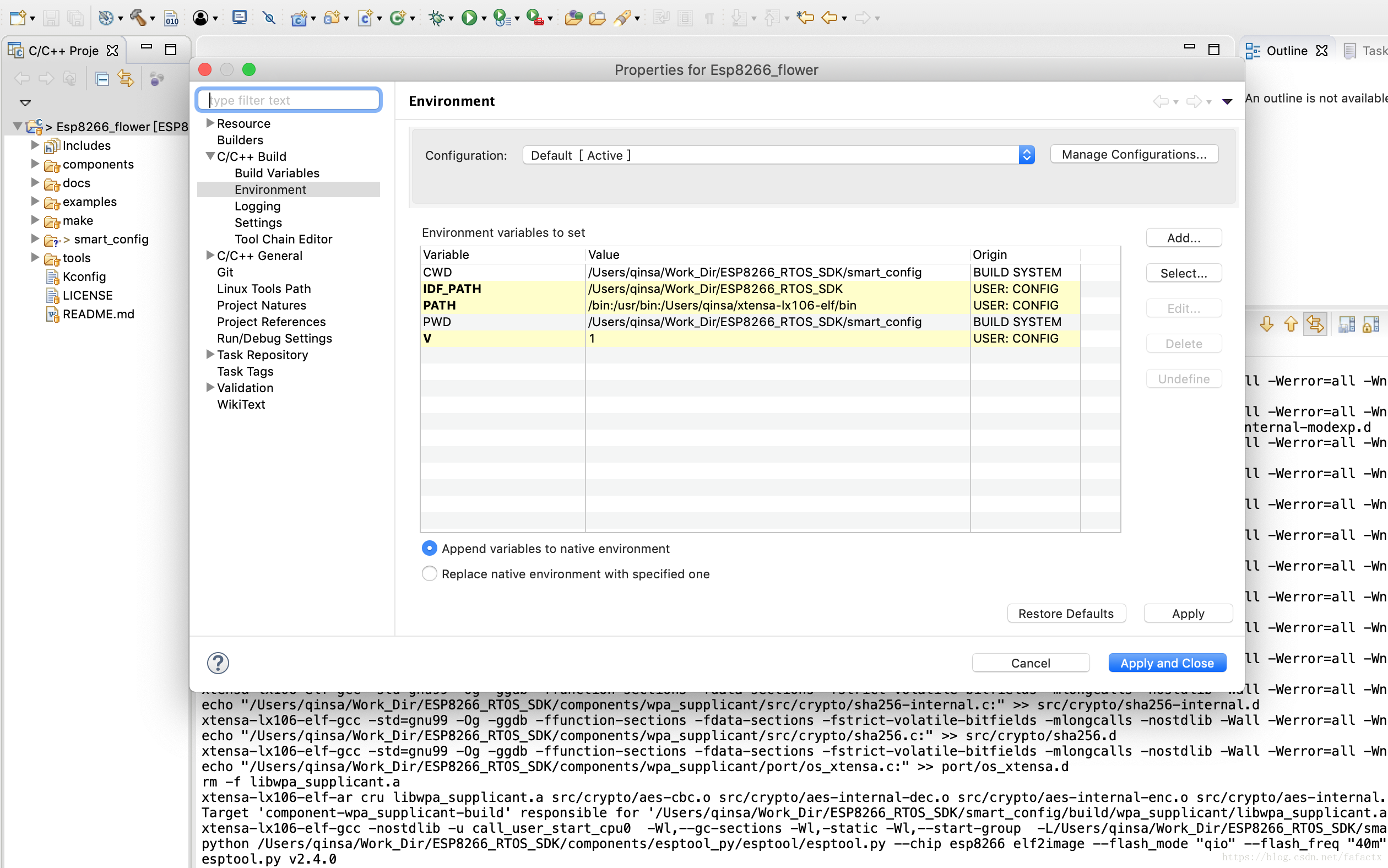The width and height of the screenshot is (1388, 868).
Task: Collapse the C/C++ Build tree node
Action: point(210,156)
